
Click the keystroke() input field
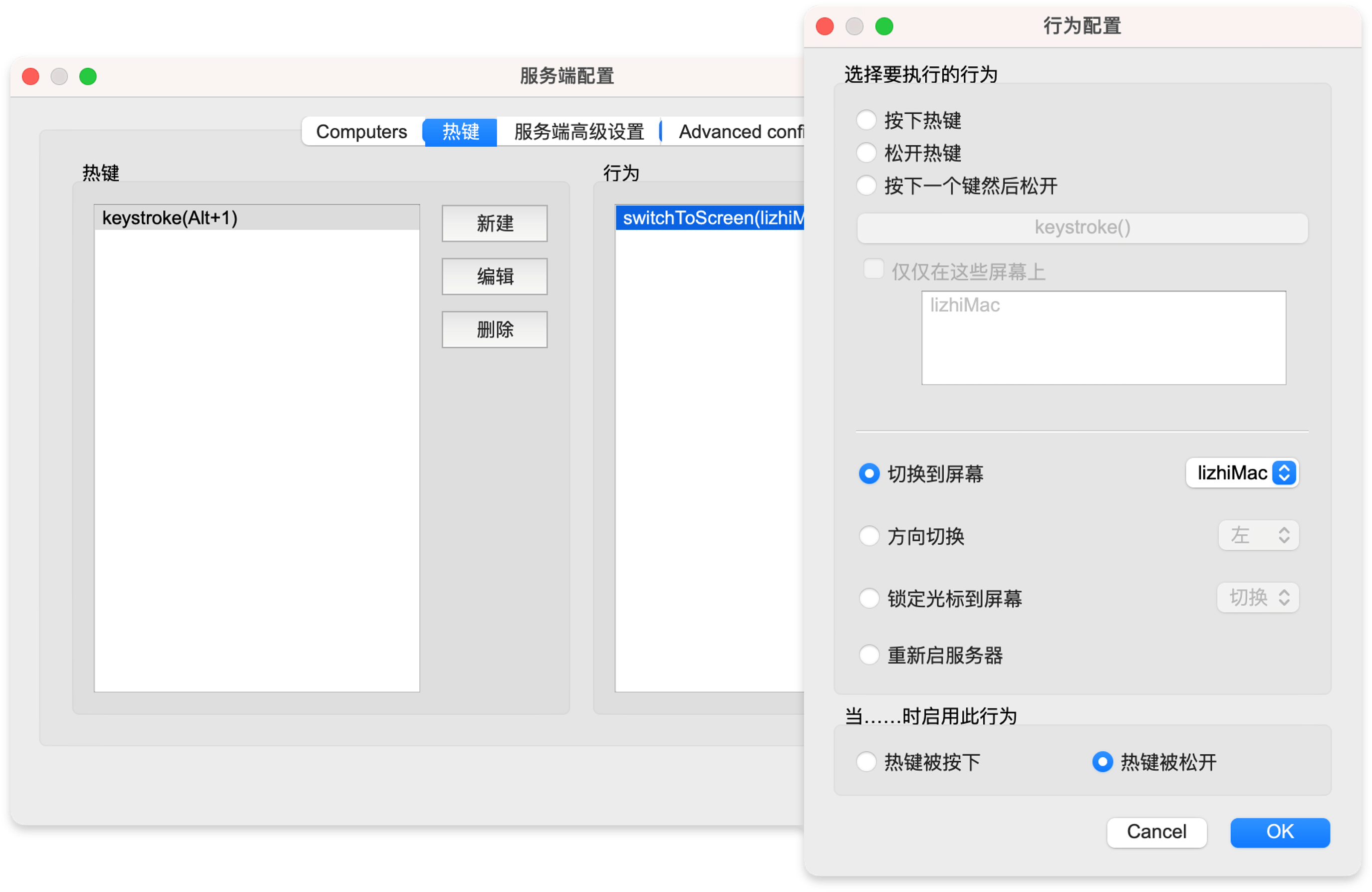click(1082, 227)
